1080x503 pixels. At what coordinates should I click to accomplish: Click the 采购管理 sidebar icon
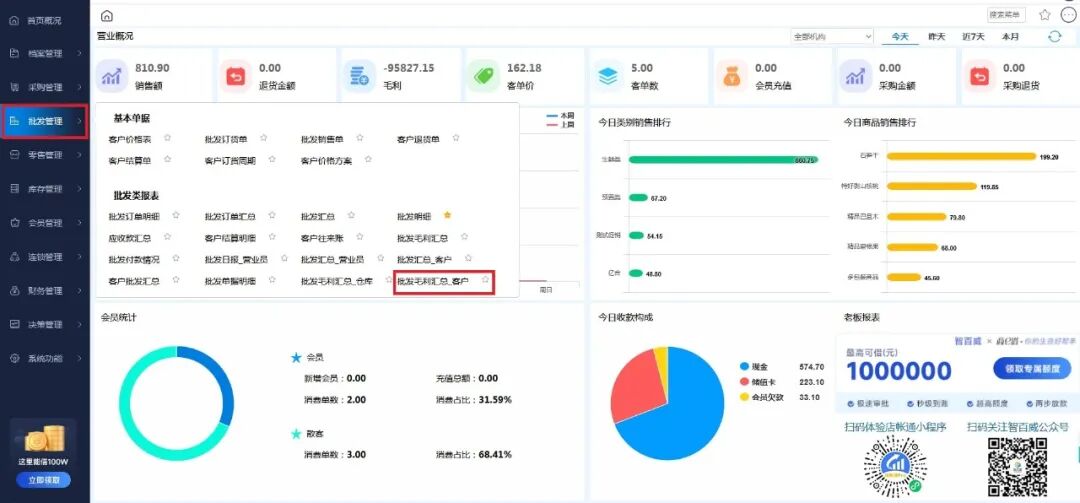14,88
